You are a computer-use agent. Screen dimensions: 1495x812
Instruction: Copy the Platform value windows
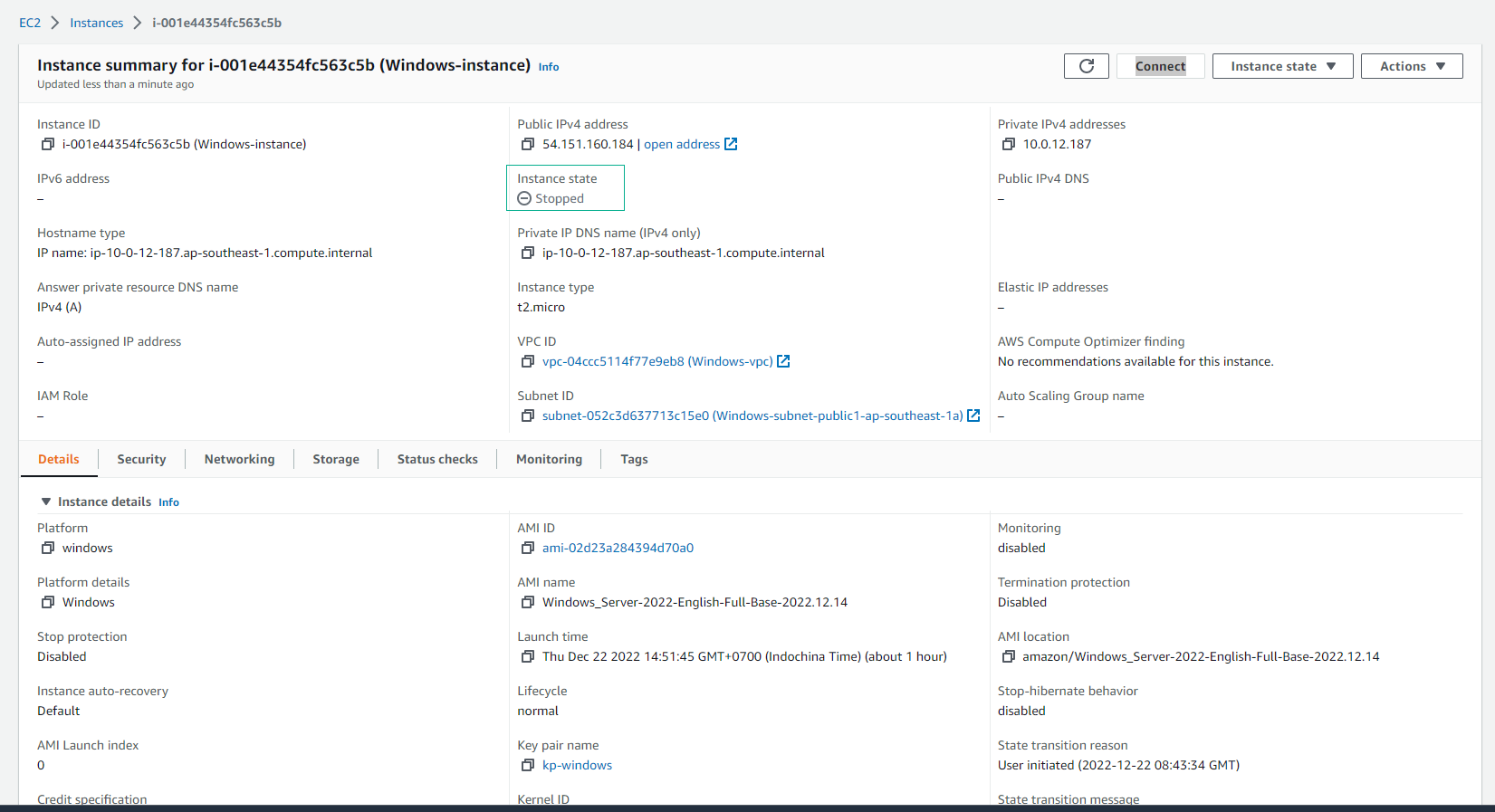click(x=48, y=548)
